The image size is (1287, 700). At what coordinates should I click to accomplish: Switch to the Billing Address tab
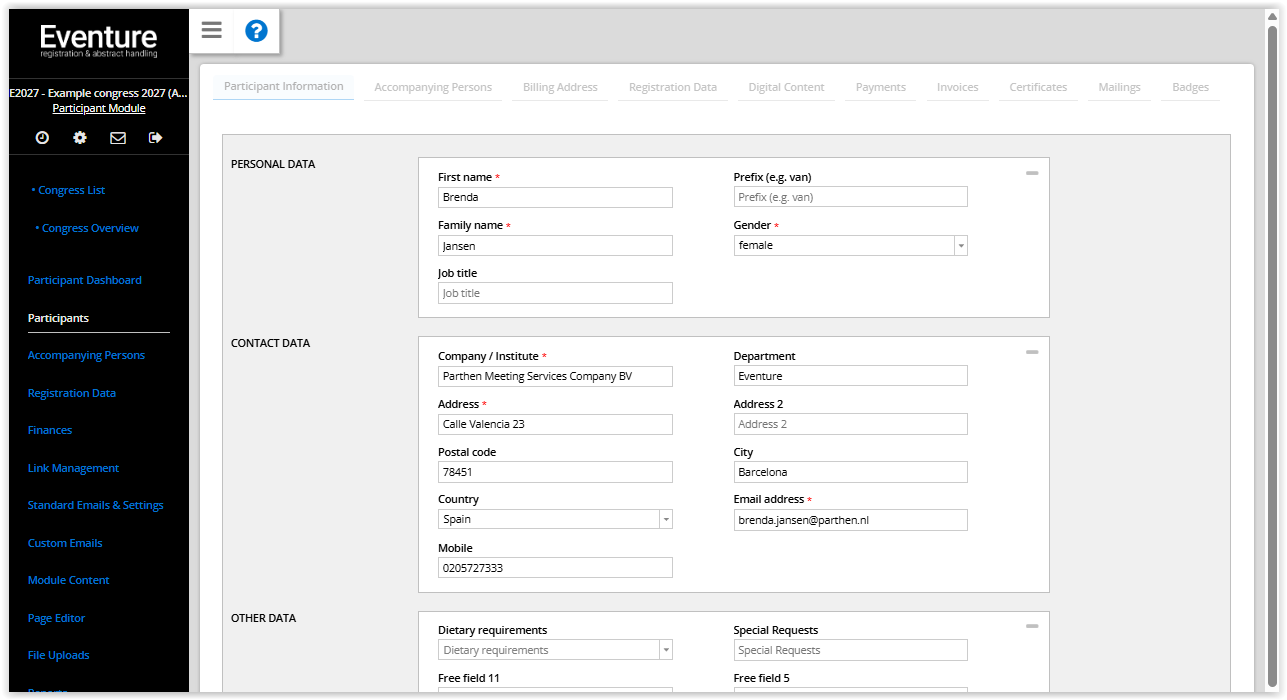(x=560, y=88)
